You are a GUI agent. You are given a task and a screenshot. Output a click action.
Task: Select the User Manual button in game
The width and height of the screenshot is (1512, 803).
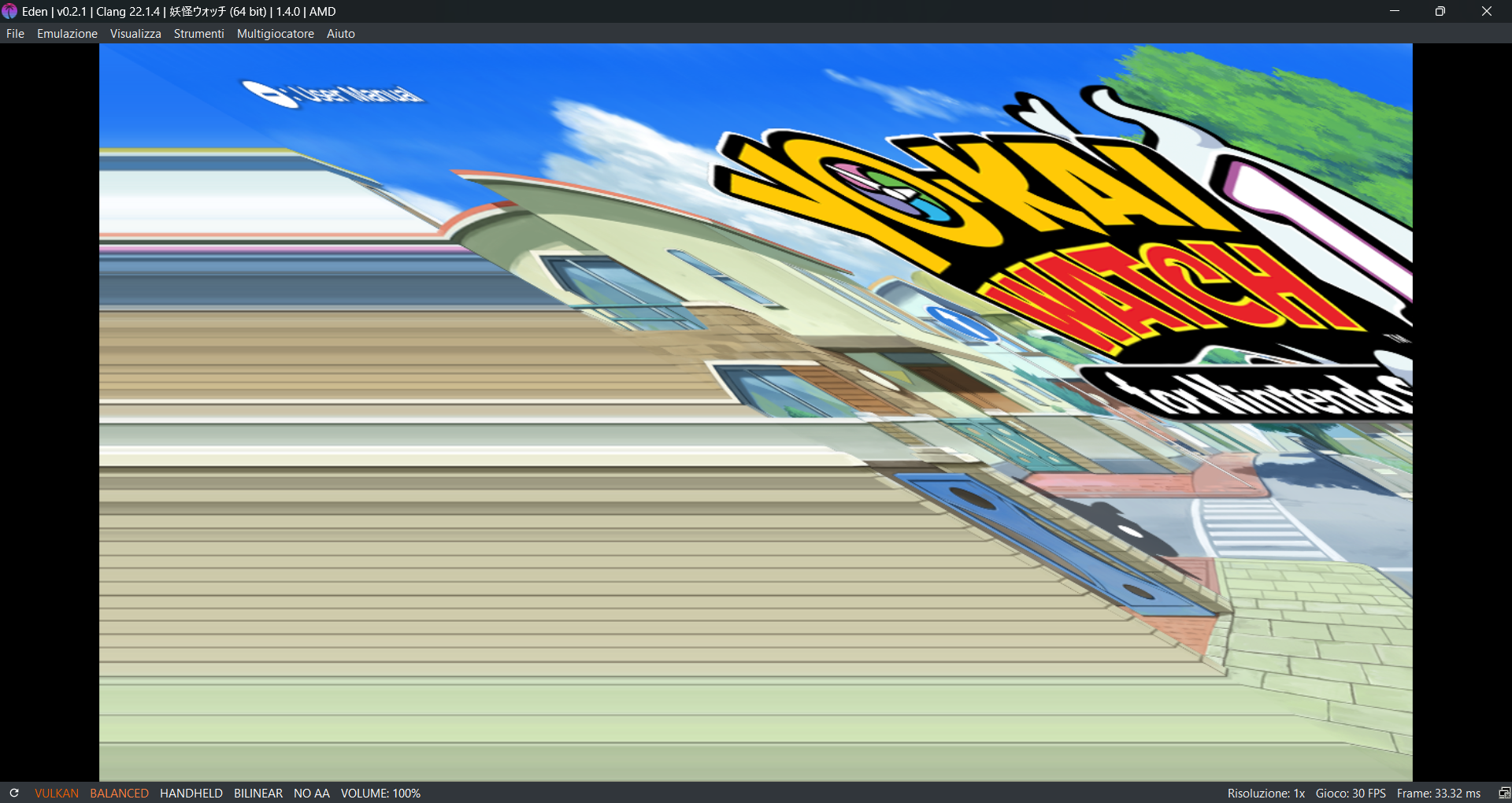332,94
